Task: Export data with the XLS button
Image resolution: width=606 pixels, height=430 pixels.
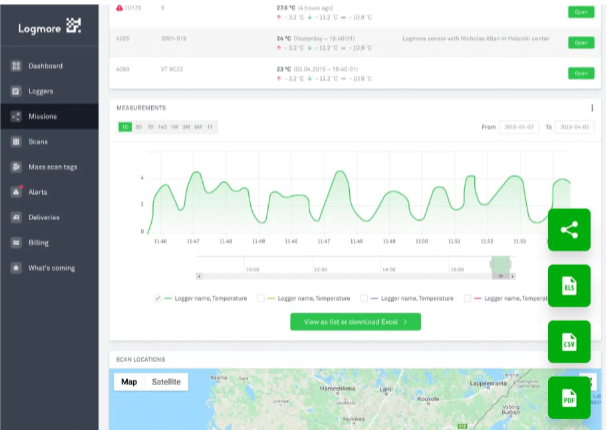Action: pyautogui.click(x=569, y=286)
